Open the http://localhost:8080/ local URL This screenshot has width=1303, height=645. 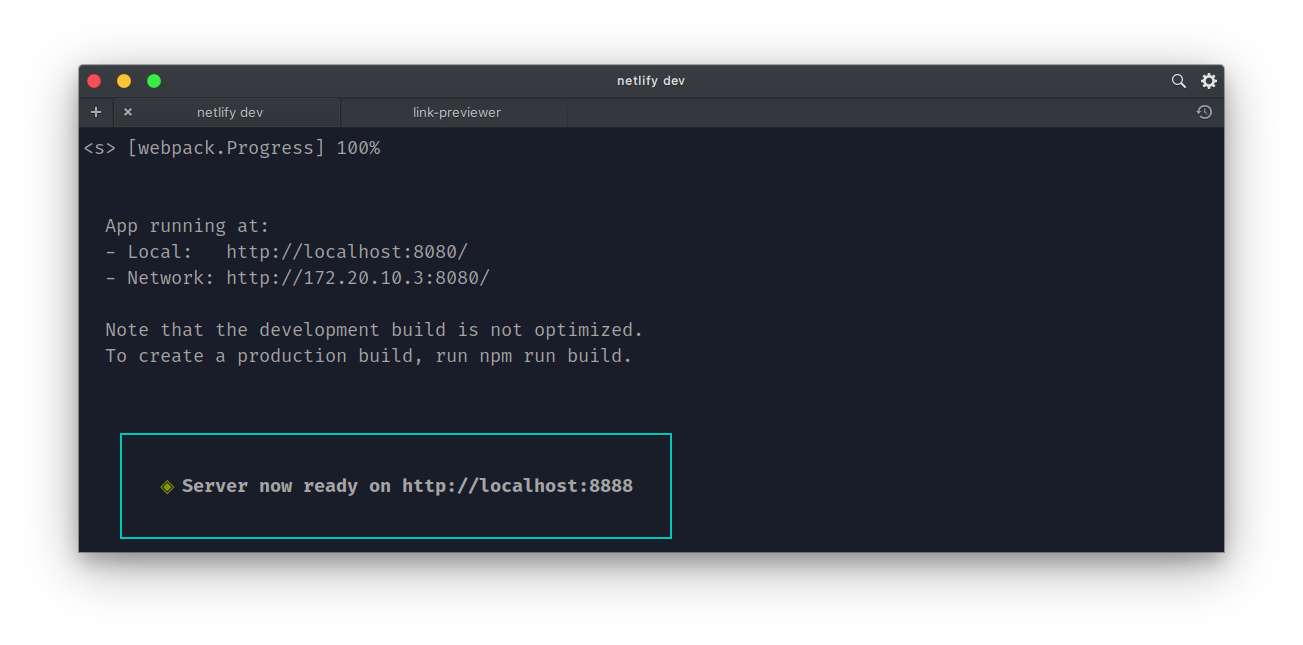click(x=347, y=252)
